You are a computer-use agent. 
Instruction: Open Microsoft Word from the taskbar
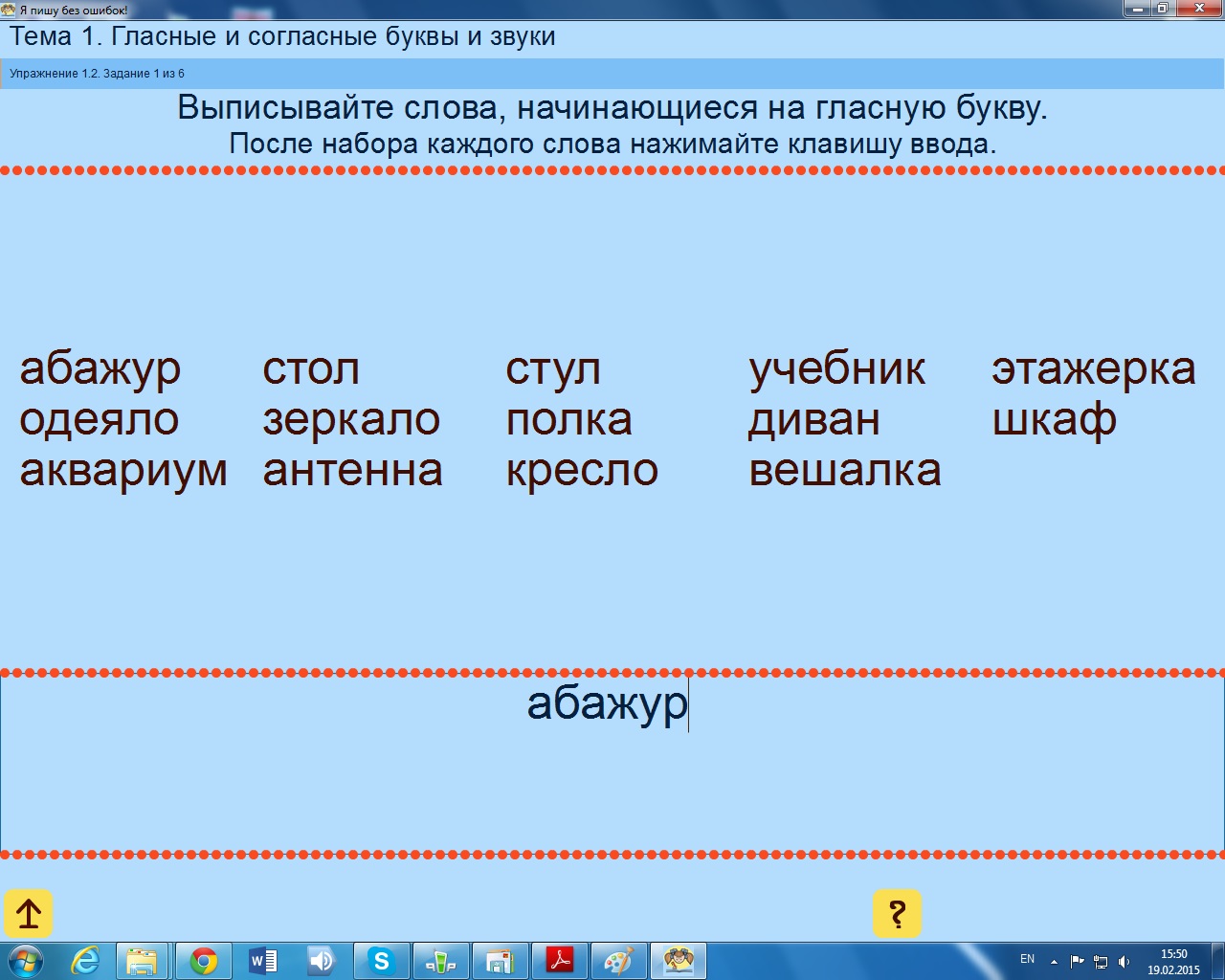point(262,961)
